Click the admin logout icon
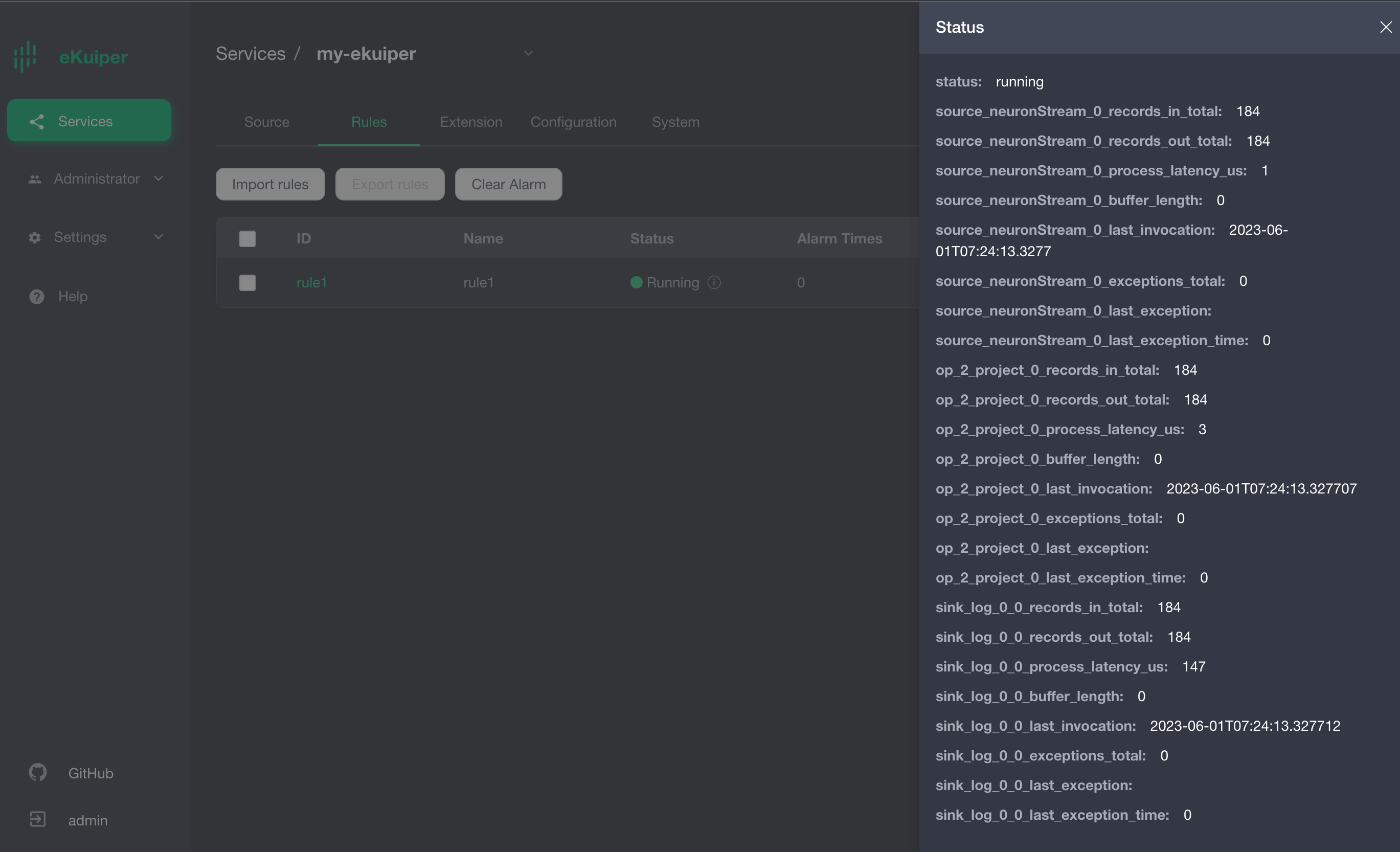The width and height of the screenshot is (1400, 852). point(37,820)
